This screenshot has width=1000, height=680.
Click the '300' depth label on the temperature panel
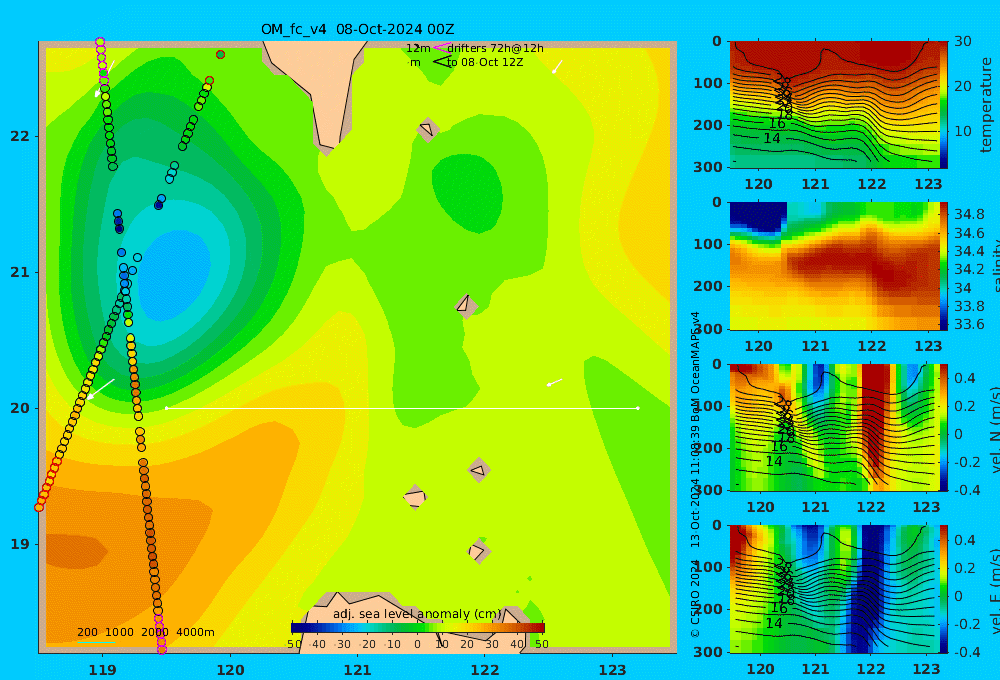tap(708, 167)
